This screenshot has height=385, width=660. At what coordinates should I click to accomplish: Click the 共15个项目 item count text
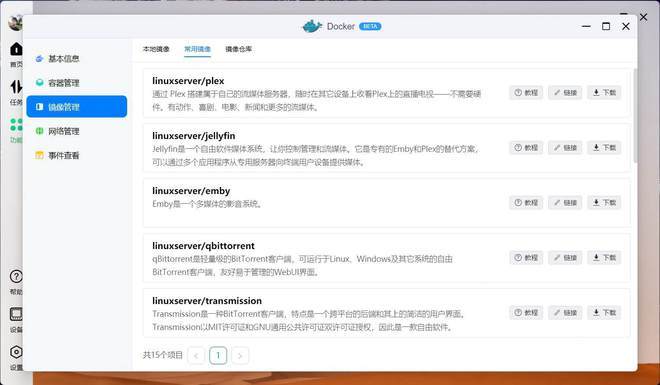coord(162,355)
